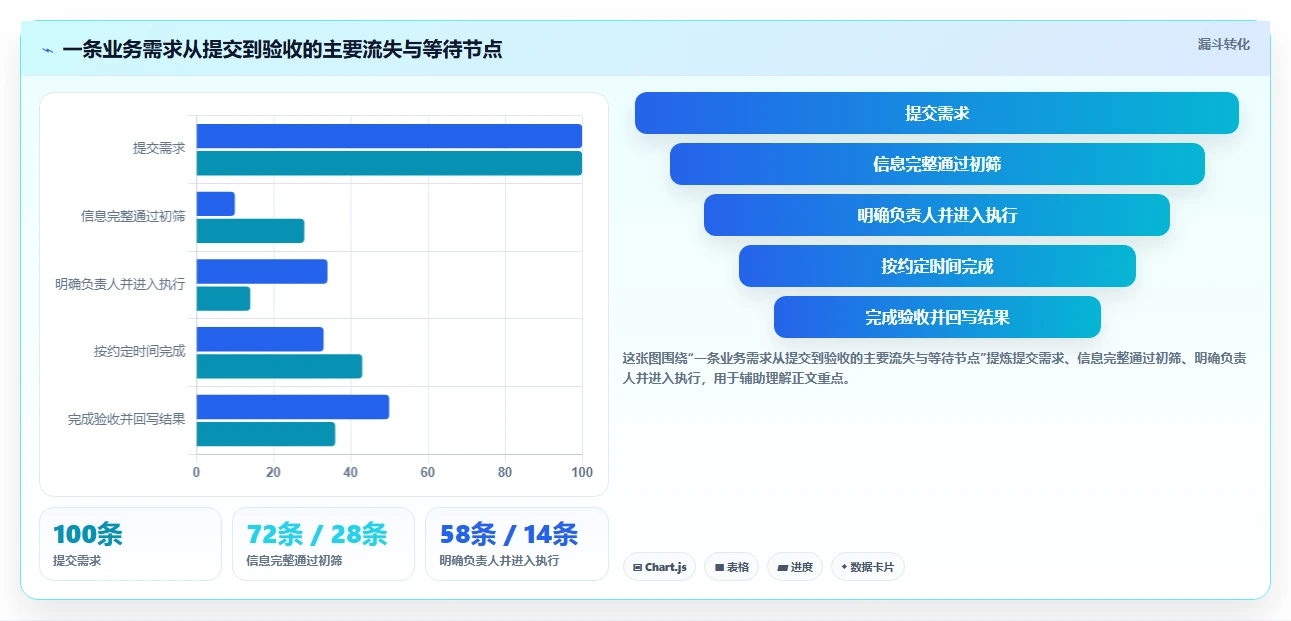Click the teal bar for 完成验收并回写结果

[266, 434]
